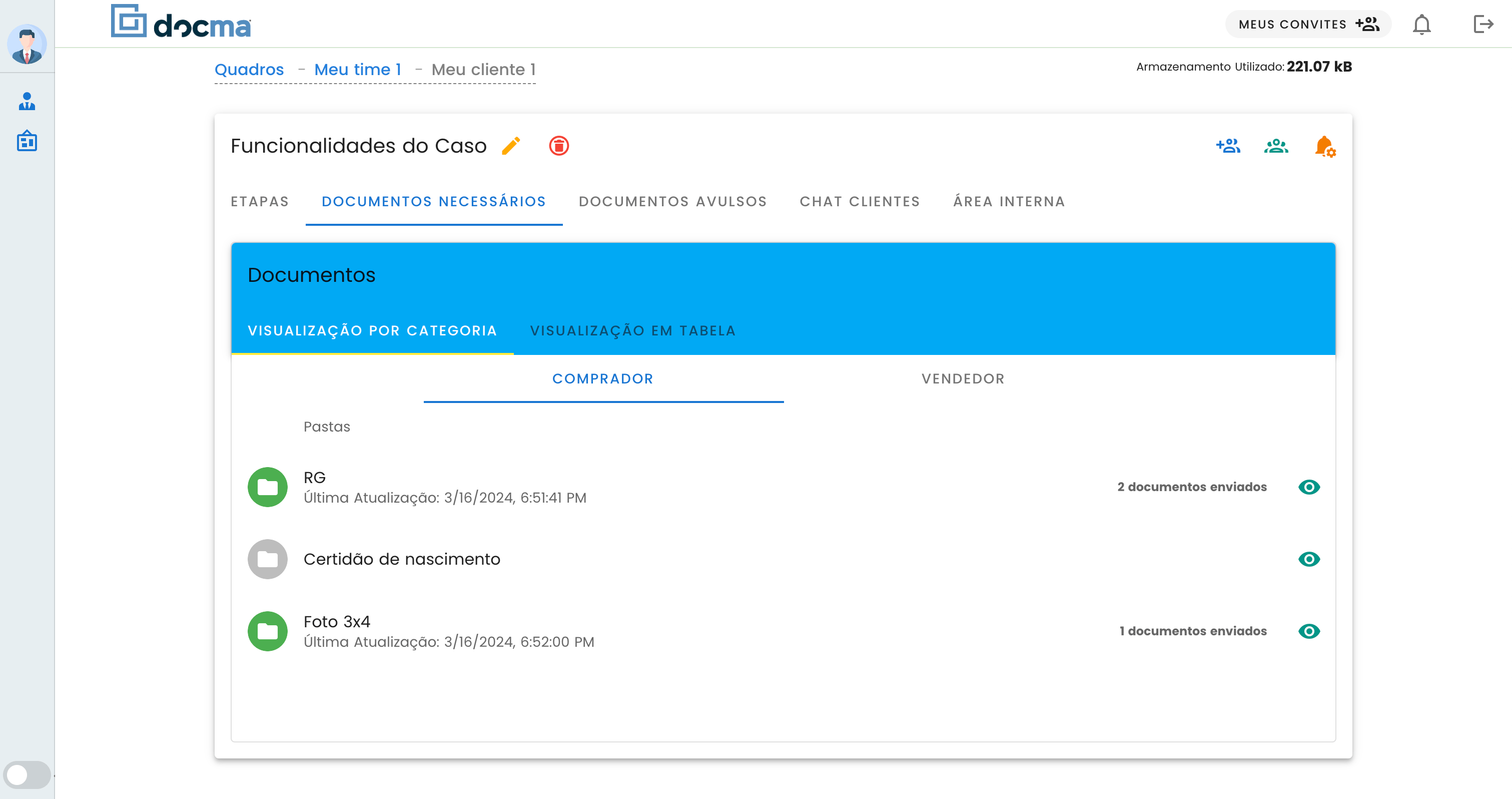Switch to the Documentos Avulsos tab
The width and height of the screenshot is (1512, 799).
point(672,202)
